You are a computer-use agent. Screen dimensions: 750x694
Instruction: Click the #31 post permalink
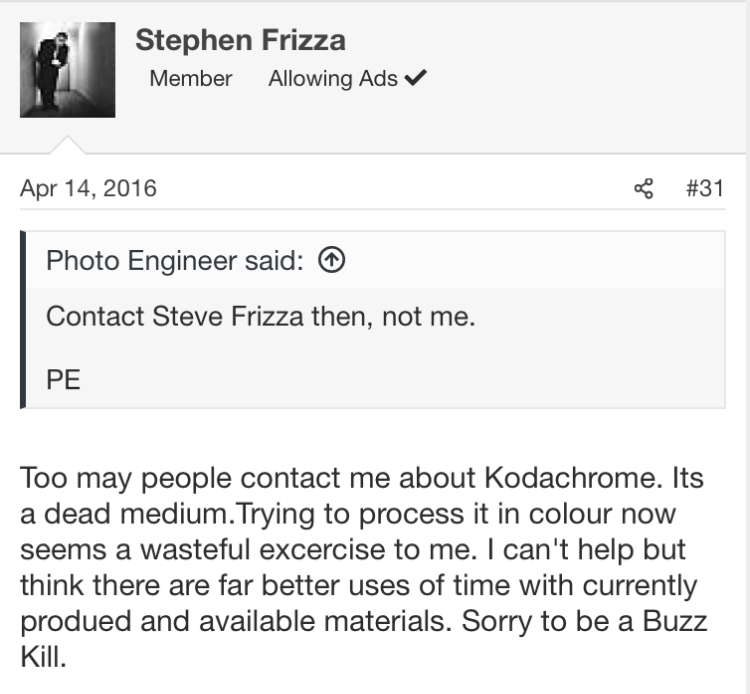click(705, 188)
